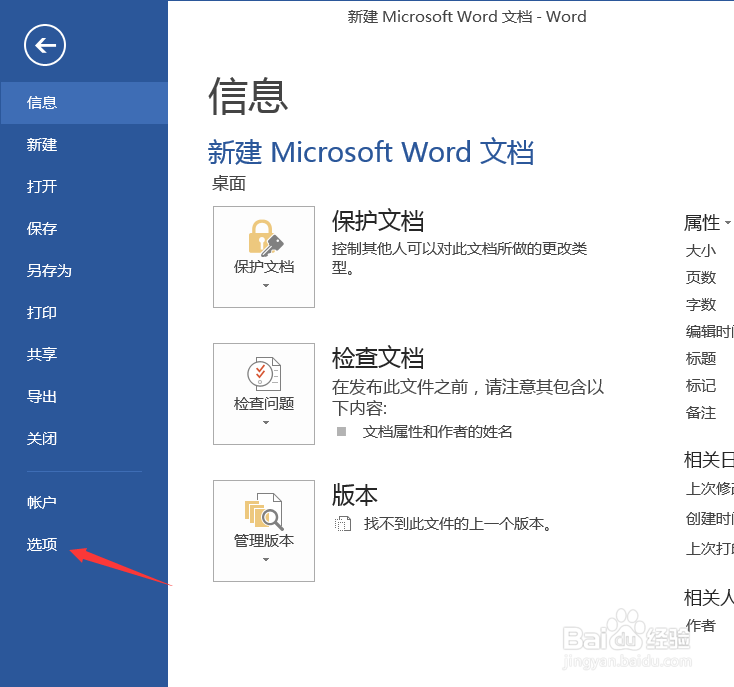
Task: Expand the 检查问题 button dropdown arrow
Action: [x=266, y=423]
